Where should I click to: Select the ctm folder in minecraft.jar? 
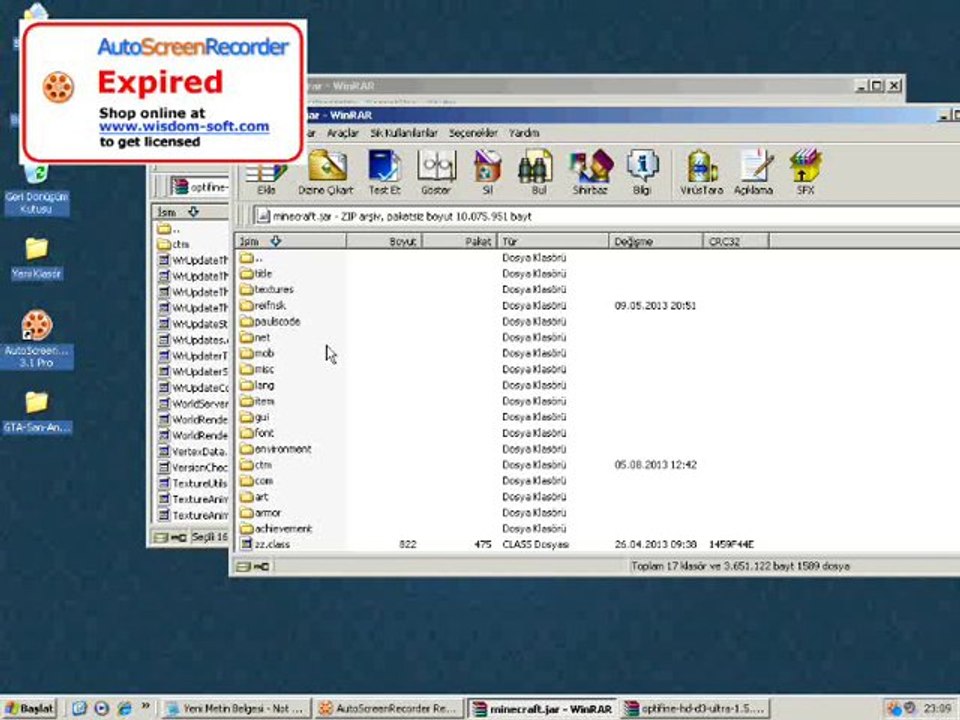click(x=256, y=465)
